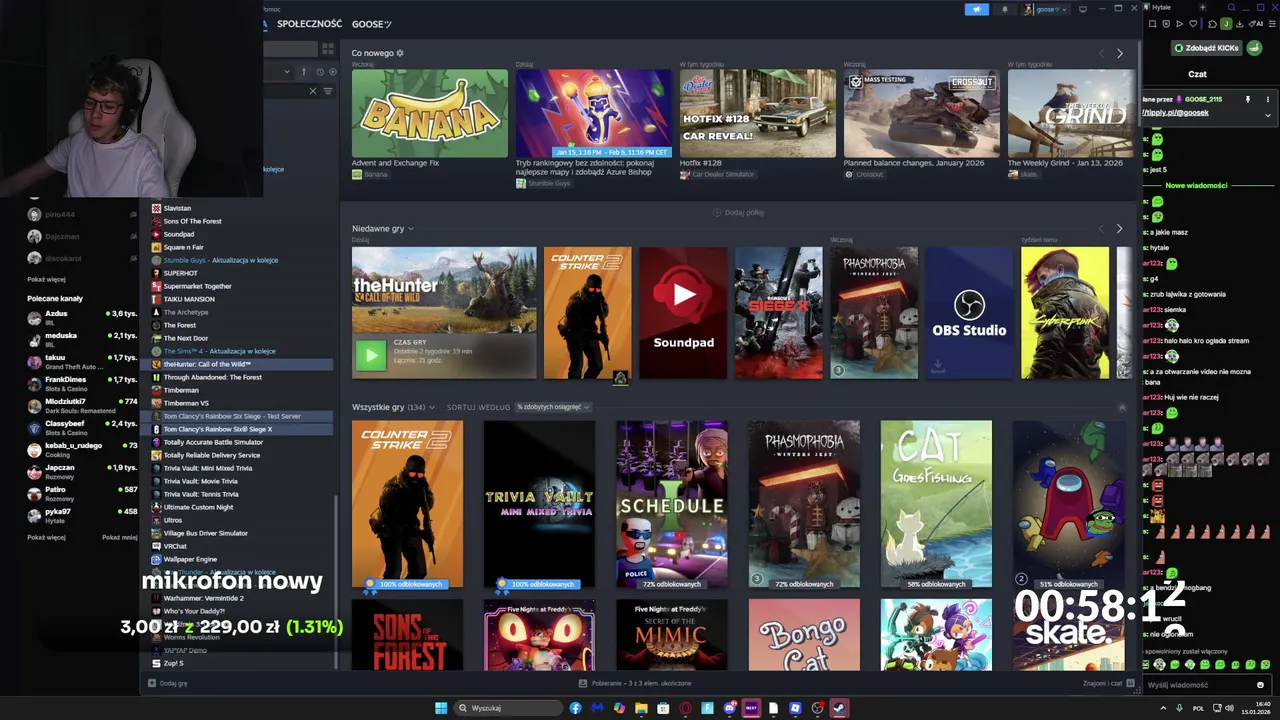Play theHunter with green play button
Viewport: 1280px width, 720px height.
[x=371, y=354]
